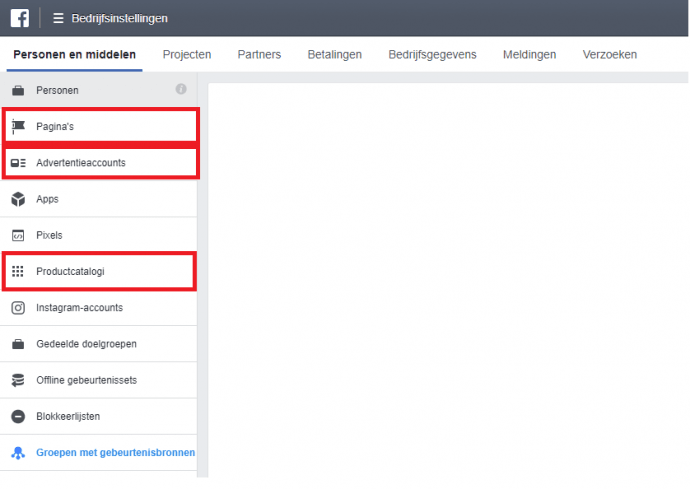The image size is (690, 489).
Task: Click the Pagina's flag icon
Action: coord(18,127)
